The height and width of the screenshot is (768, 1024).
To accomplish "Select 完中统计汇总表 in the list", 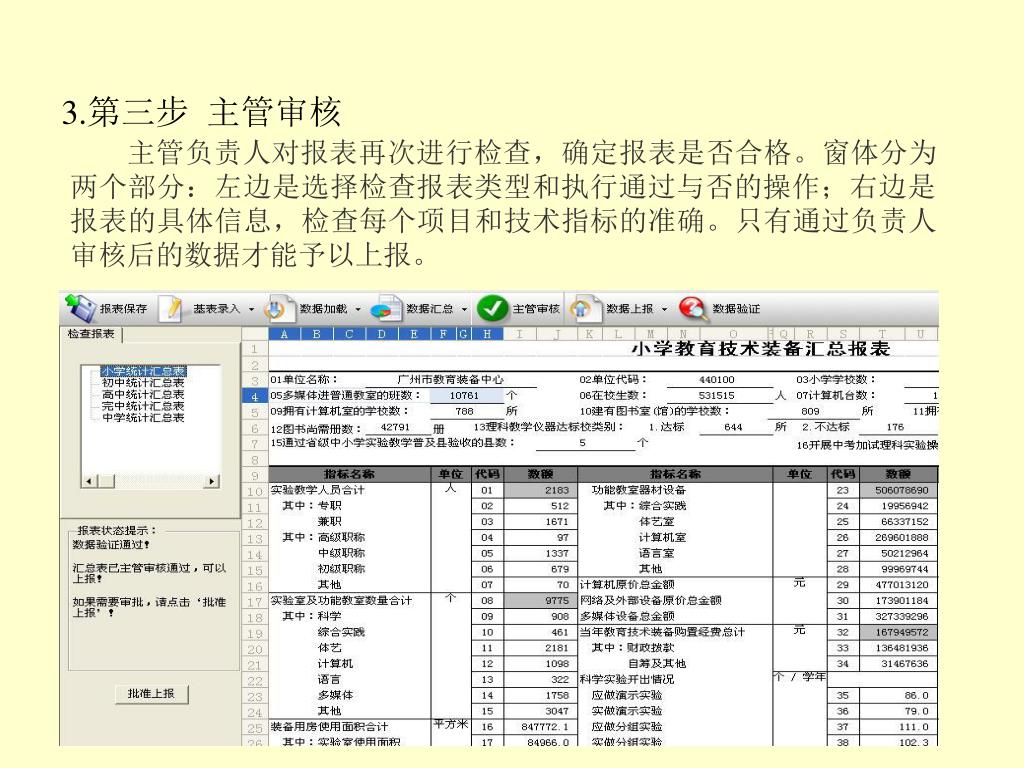I will click(143, 406).
